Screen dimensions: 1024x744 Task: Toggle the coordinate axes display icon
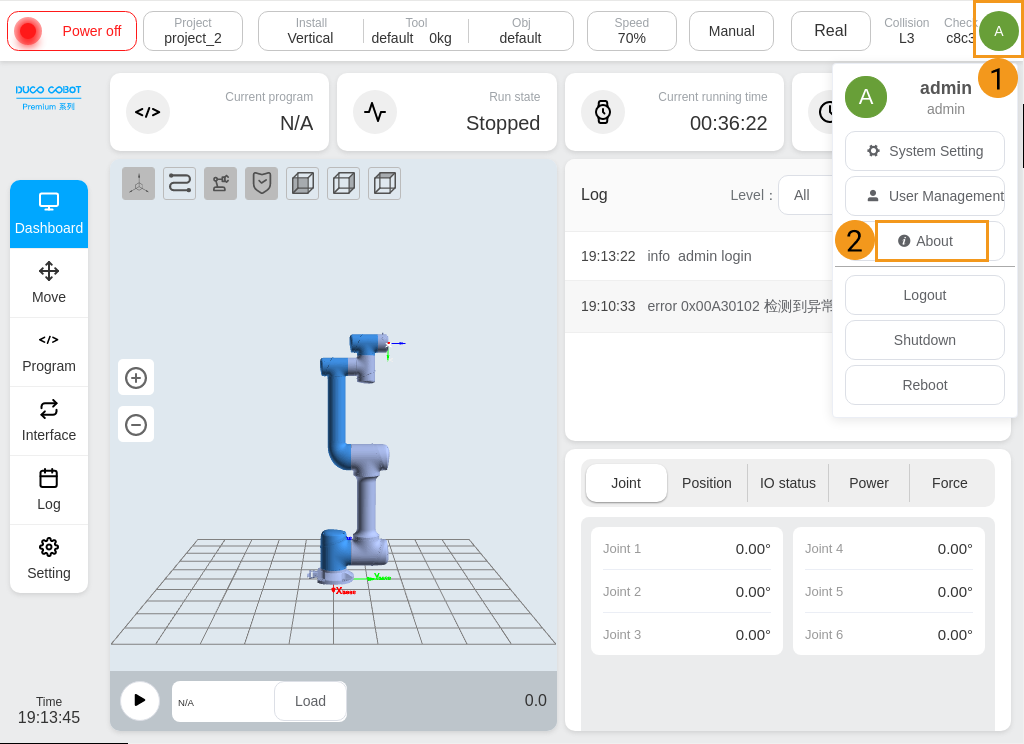(x=138, y=183)
